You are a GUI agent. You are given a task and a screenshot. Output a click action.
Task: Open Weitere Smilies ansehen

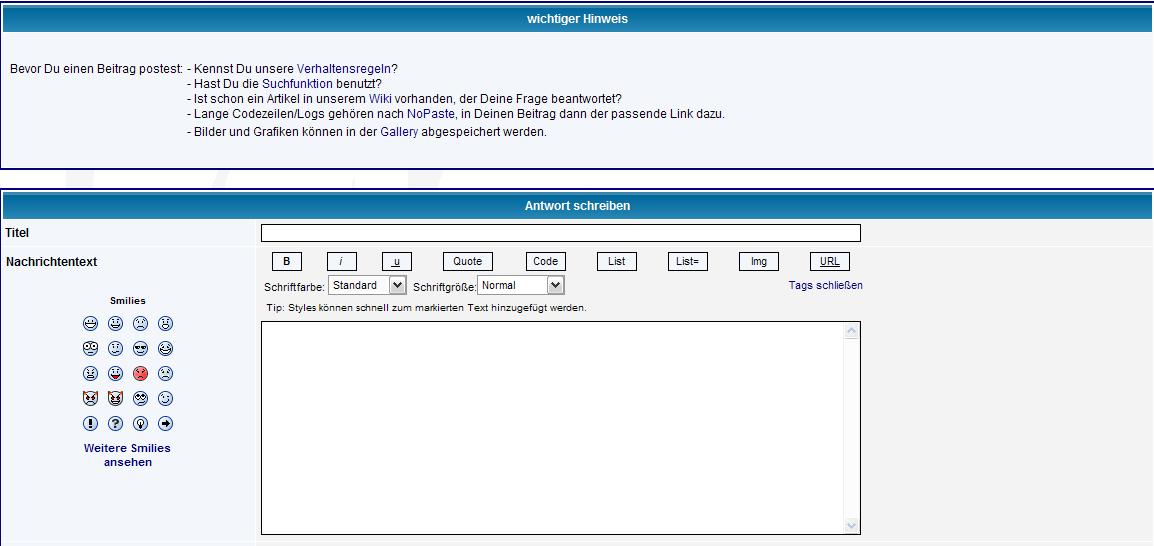[127, 455]
